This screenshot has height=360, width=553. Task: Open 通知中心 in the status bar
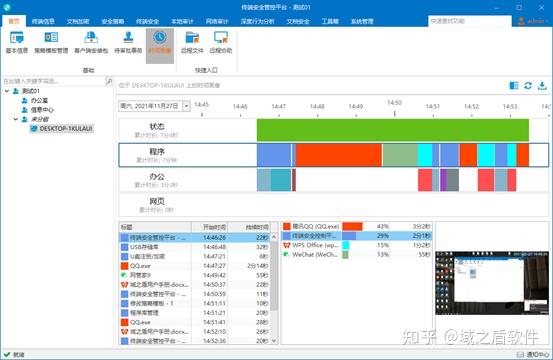[533, 355]
